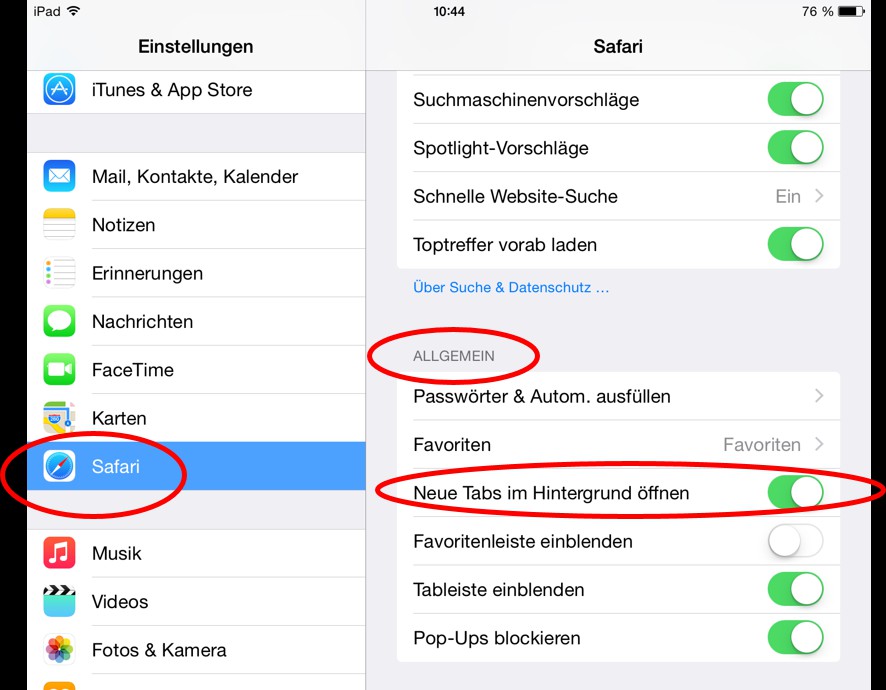This screenshot has height=690, width=886.
Task: Open the Musik note icon
Action: click(60, 553)
